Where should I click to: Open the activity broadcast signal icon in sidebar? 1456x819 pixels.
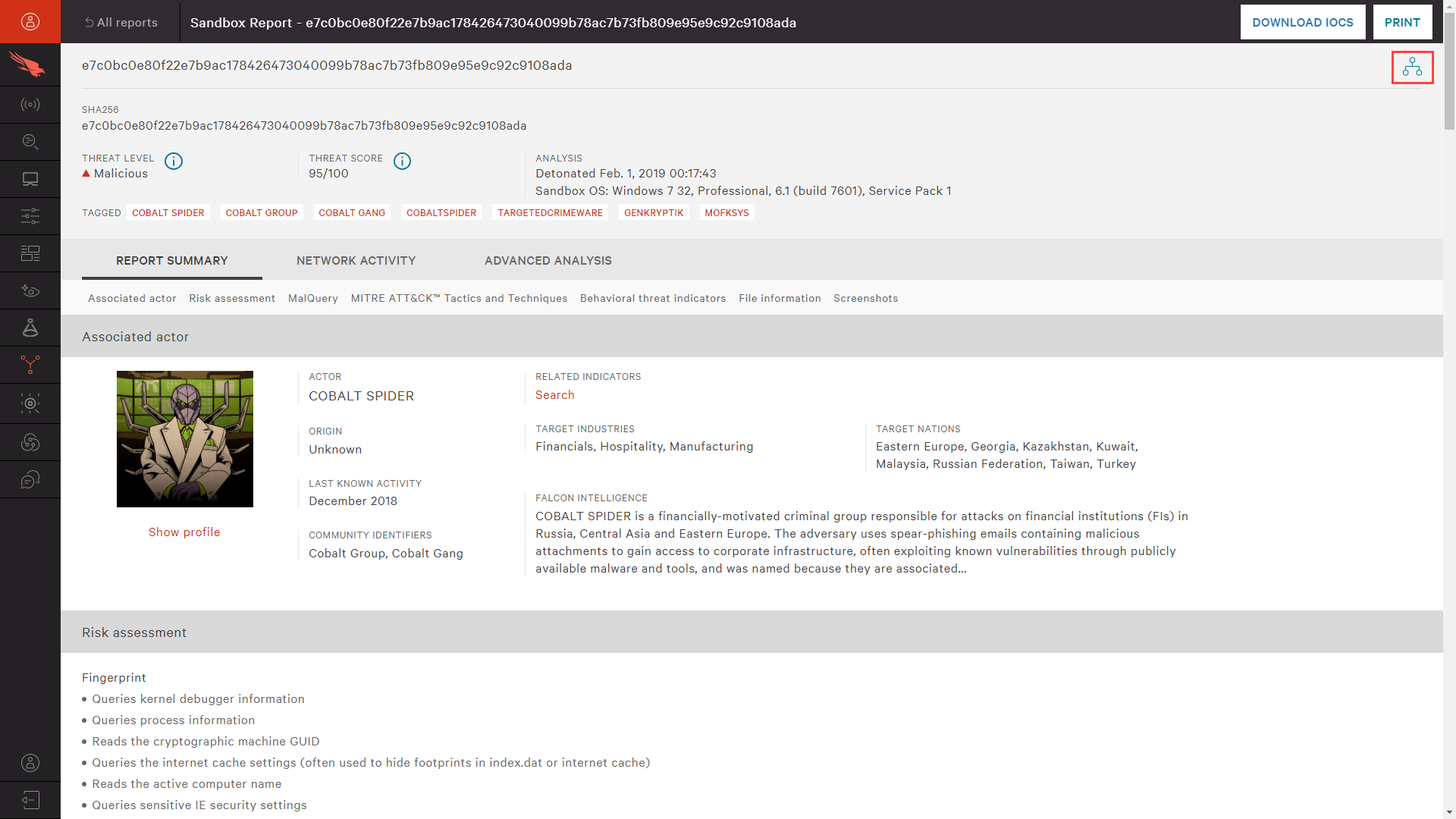30,105
